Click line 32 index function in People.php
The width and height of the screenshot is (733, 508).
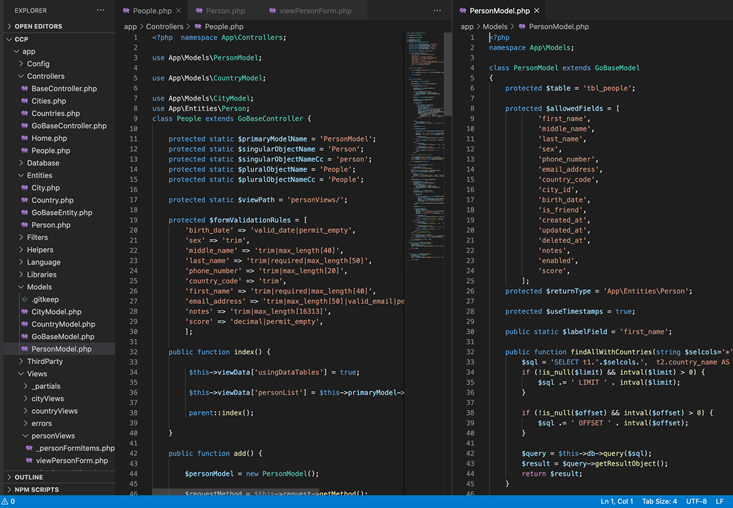pyautogui.click(x=219, y=352)
